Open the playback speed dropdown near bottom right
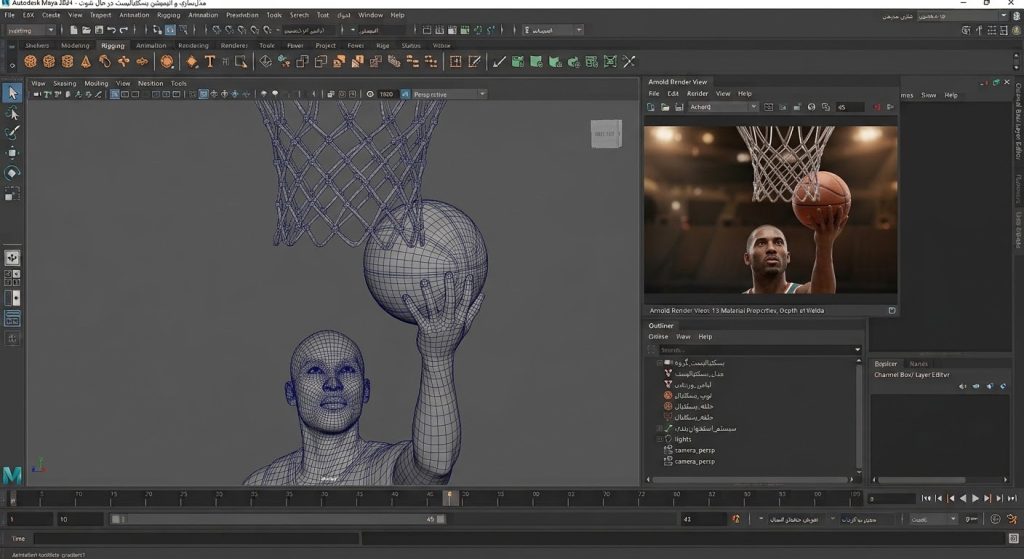This screenshot has width=1024, height=559. tap(933, 519)
